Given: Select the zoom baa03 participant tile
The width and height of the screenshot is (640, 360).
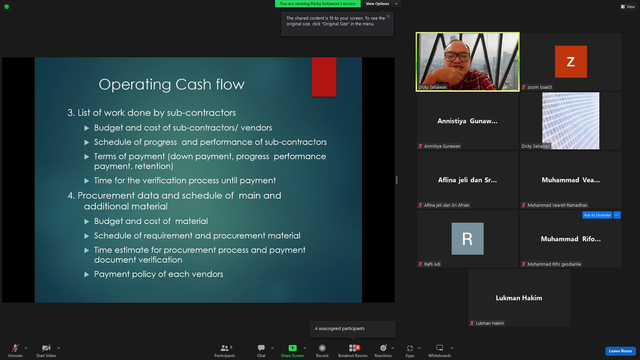Looking at the screenshot, I should pyautogui.click(x=571, y=62).
